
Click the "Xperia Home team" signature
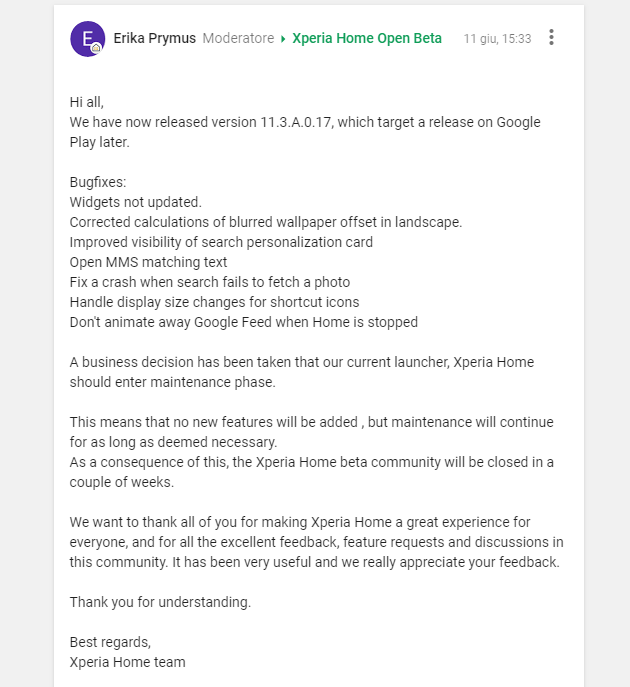tap(127, 662)
